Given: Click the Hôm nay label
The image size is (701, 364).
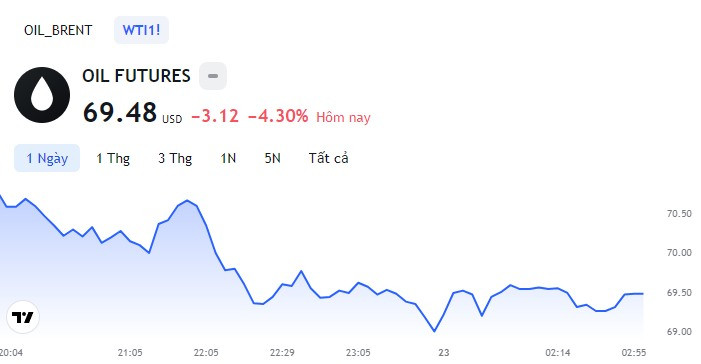Looking at the screenshot, I should [343, 117].
